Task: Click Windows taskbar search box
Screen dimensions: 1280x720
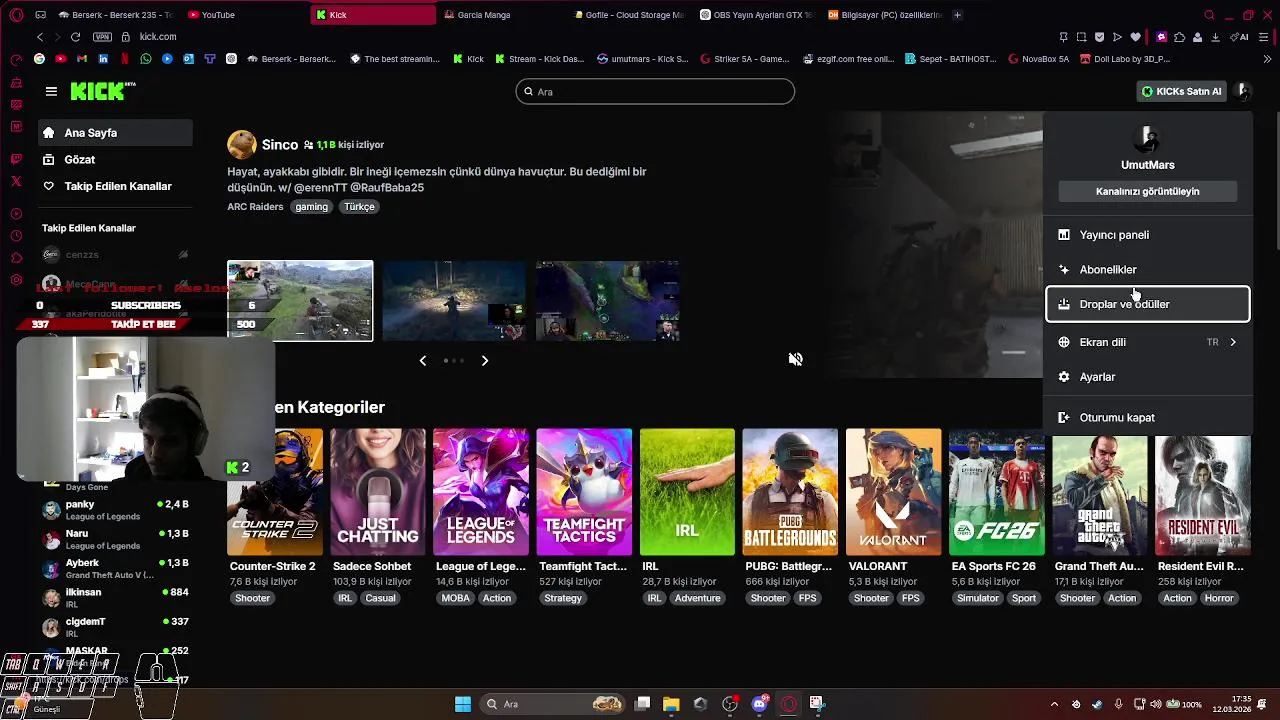Action: (554, 704)
